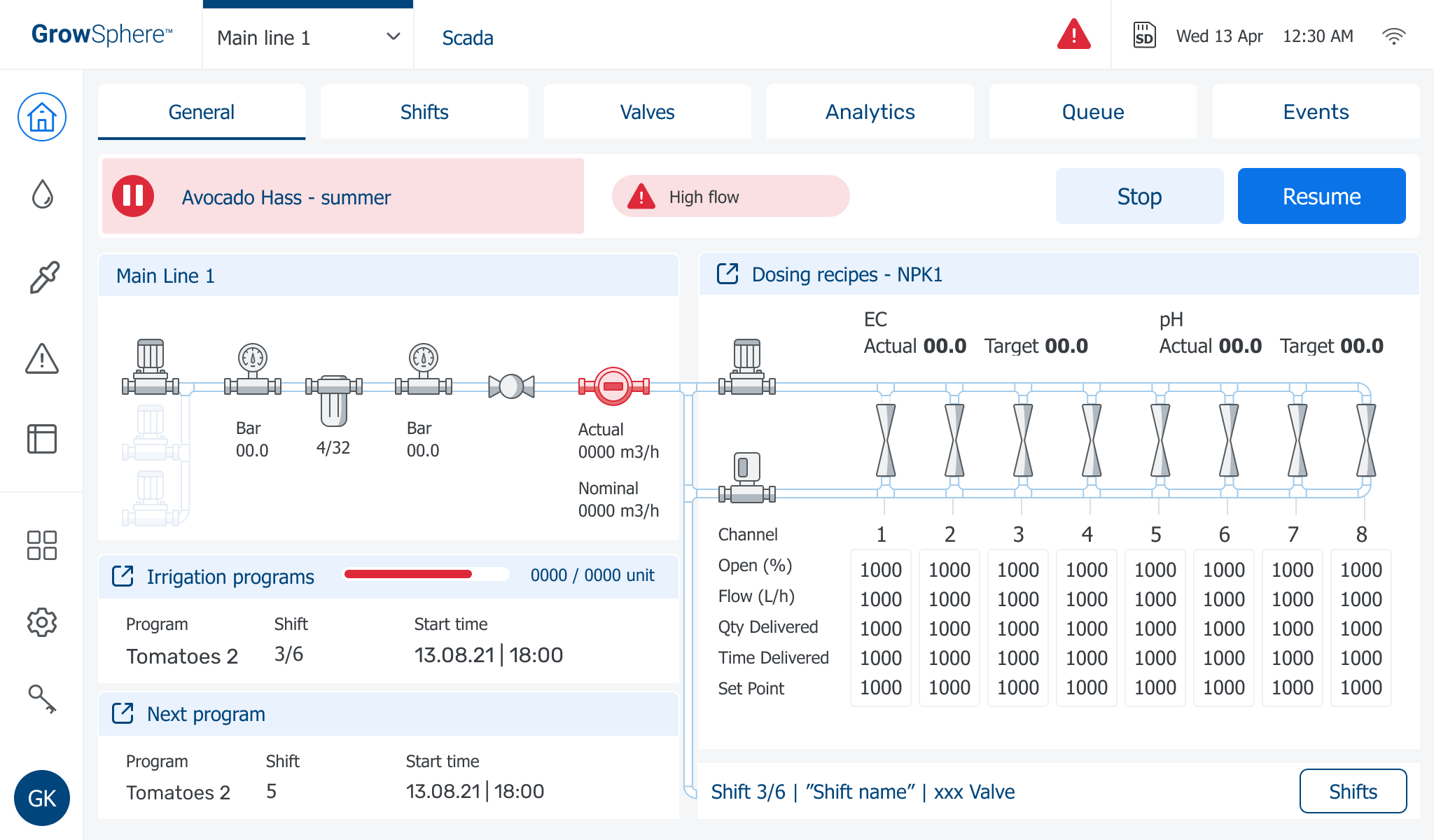Click the Wi-Fi status icon
The height and width of the screenshot is (840, 1434).
[x=1393, y=36]
